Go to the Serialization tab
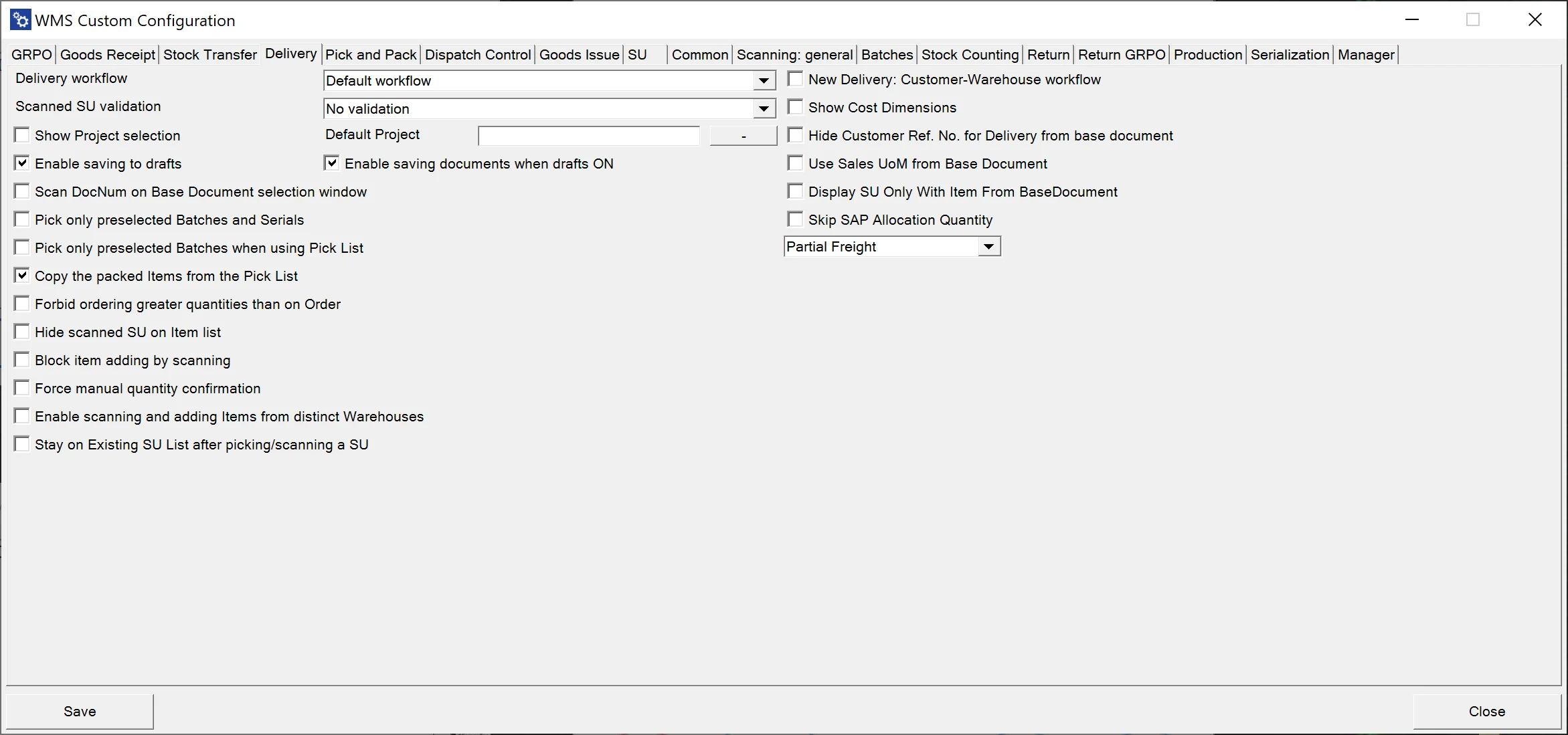 click(x=1290, y=55)
